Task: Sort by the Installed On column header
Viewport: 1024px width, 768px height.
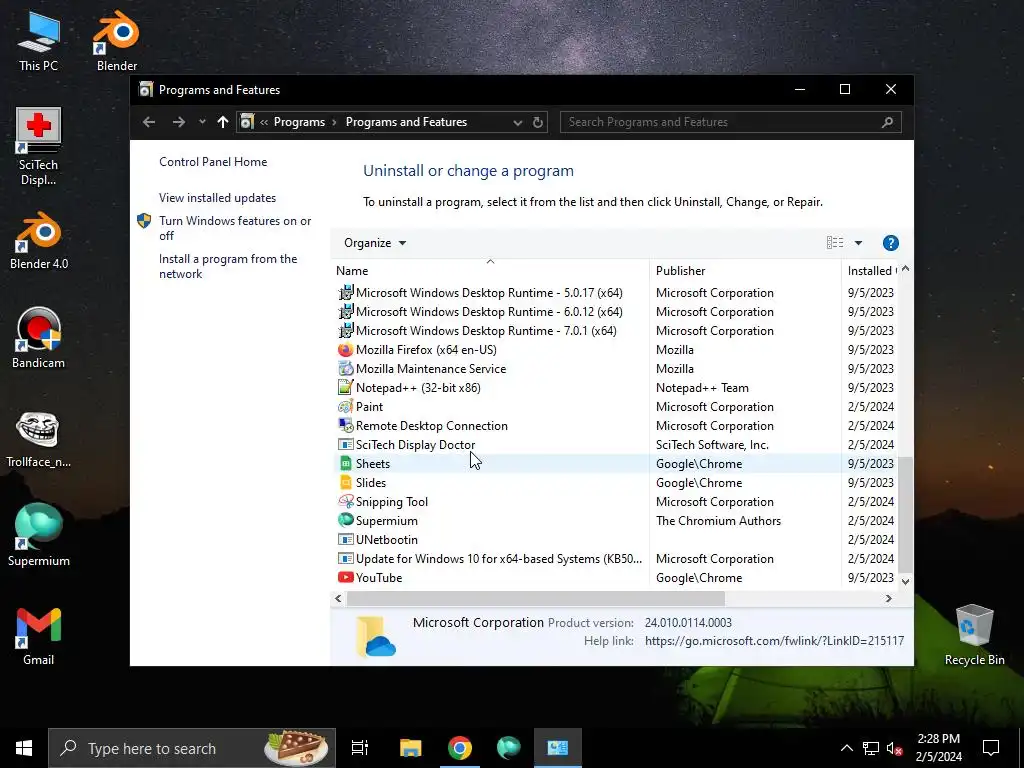Action: tap(871, 270)
